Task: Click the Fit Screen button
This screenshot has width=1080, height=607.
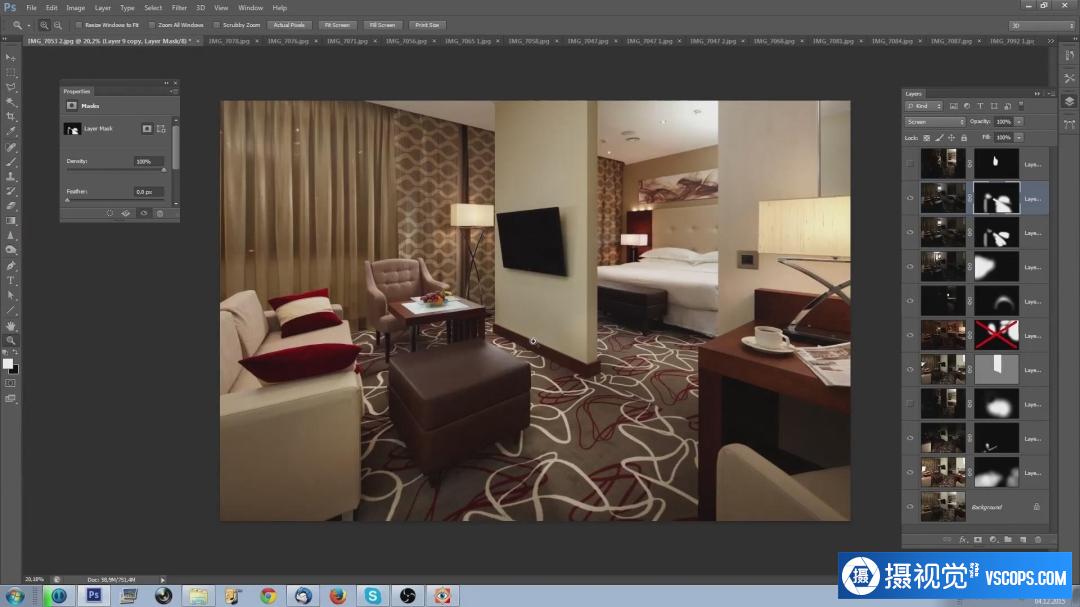Action: click(337, 25)
